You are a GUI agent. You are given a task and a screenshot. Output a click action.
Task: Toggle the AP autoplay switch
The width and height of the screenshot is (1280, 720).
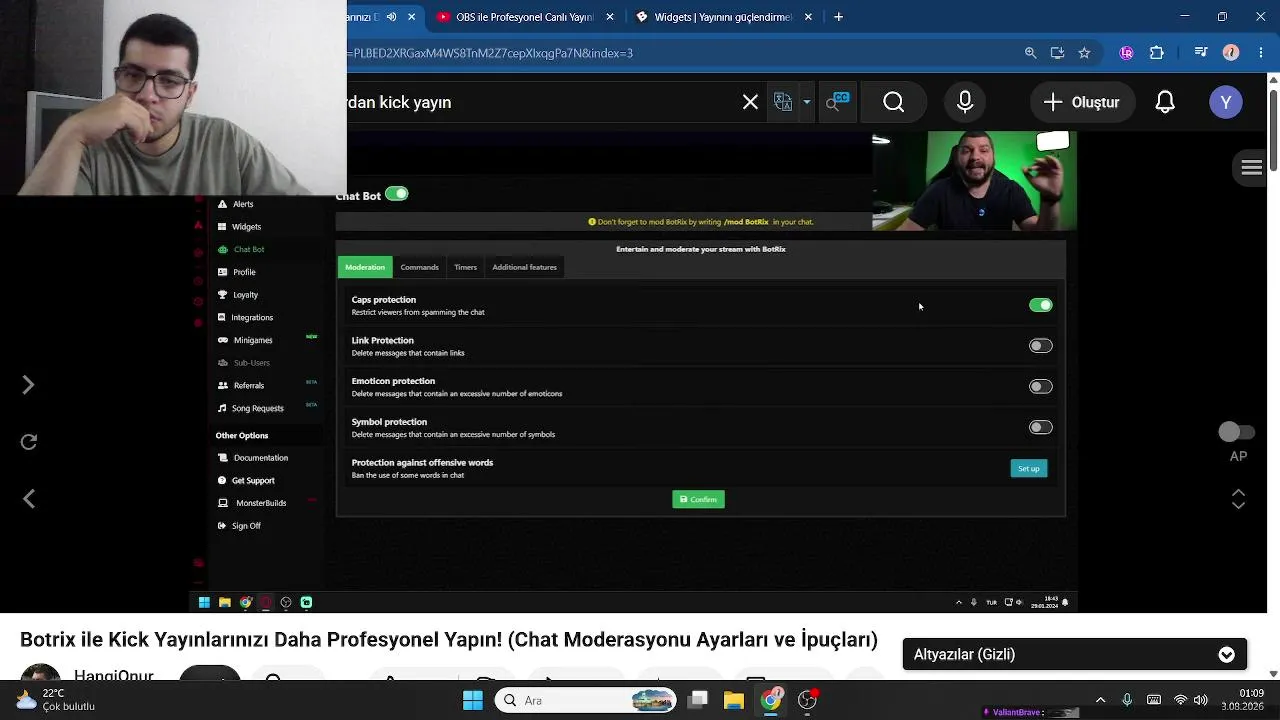pos(1237,432)
